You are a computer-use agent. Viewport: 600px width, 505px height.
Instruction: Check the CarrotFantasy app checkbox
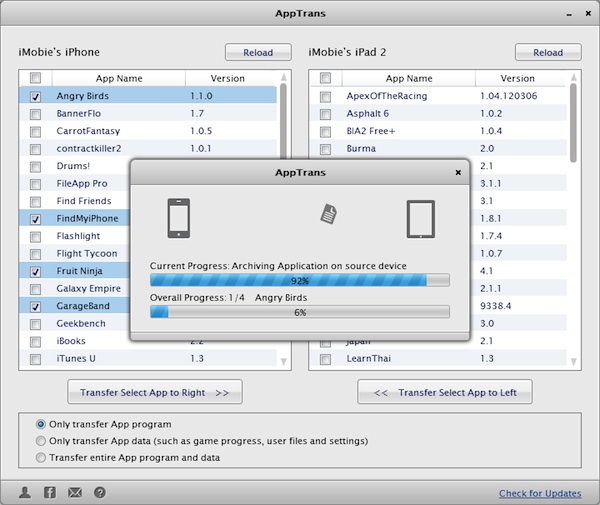(36, 131)
